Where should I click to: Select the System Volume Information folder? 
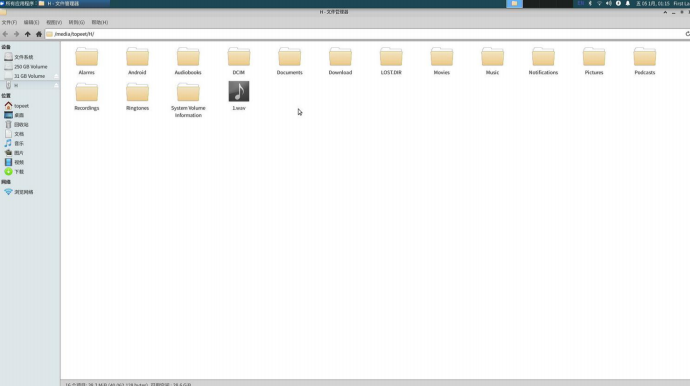[188, 100]
